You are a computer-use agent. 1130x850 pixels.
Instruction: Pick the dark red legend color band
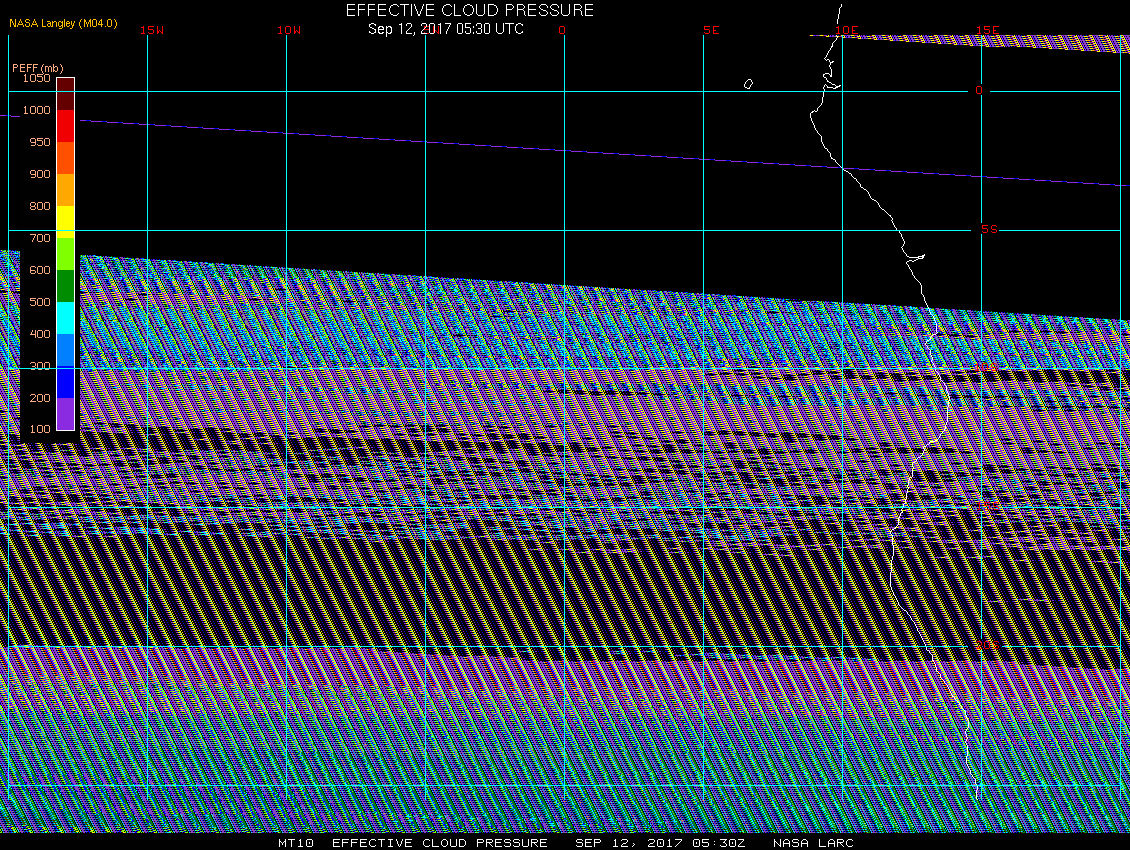click(x=66, y=94)
